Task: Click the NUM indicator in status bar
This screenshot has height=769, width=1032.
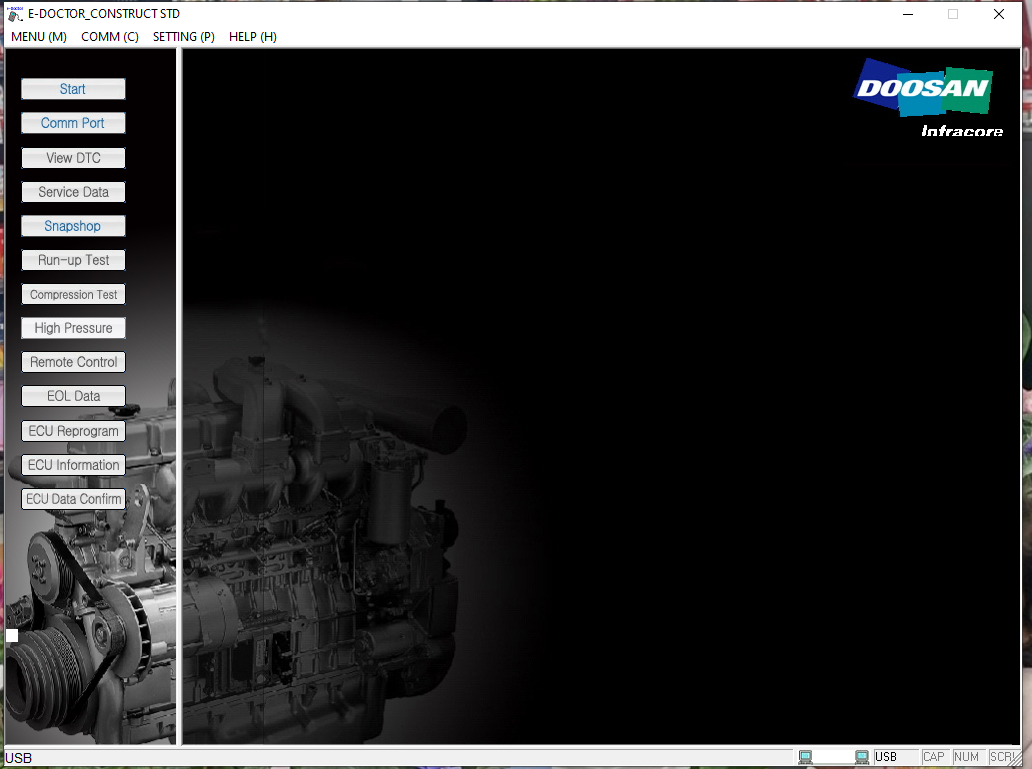Action: click(966, 757)
